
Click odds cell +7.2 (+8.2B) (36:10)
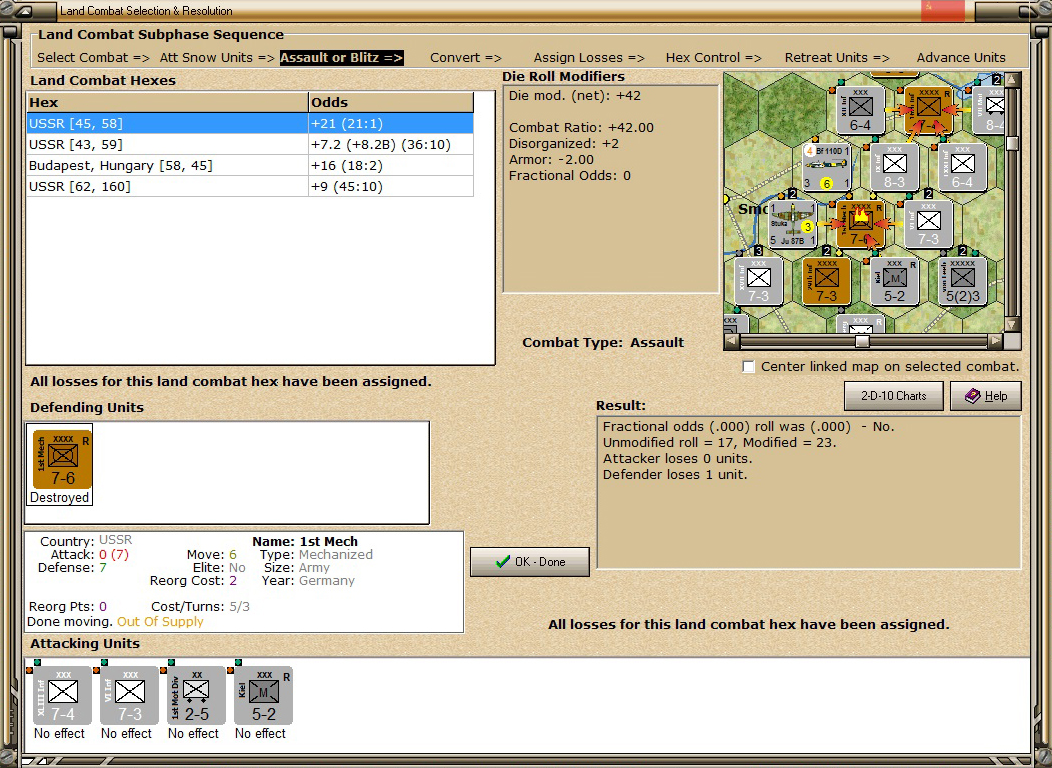pyautogui.click(x=390, y=144)
